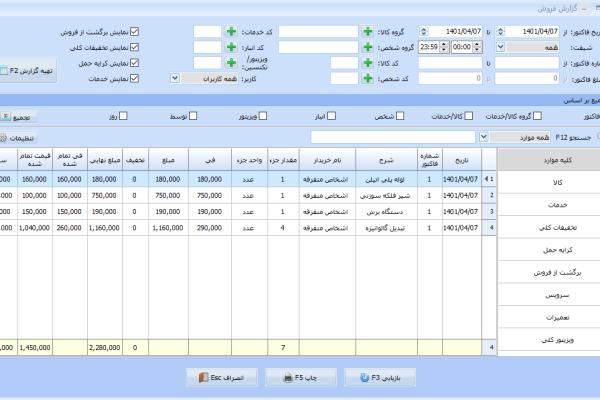
Task: Click the stepper of the to-date field
Action: [424, 31]
